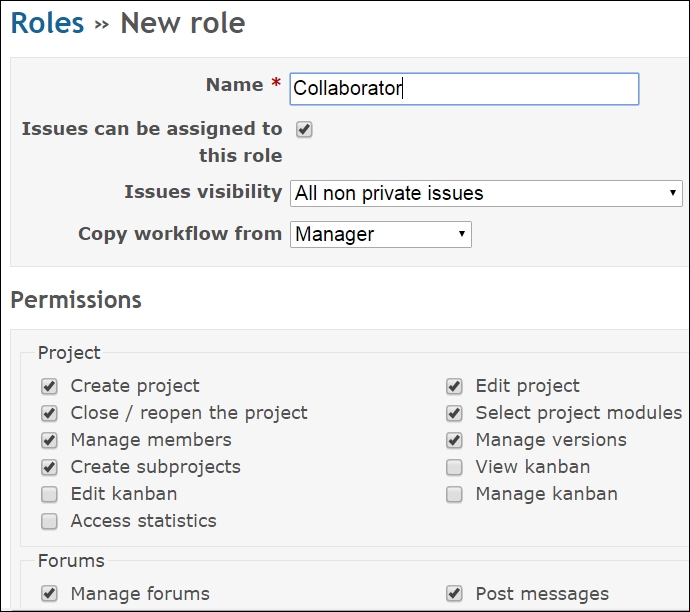Toggle the Post messages checkbox
The height and width of the screenshot is (612, 690).
click(x=454, y=594)
